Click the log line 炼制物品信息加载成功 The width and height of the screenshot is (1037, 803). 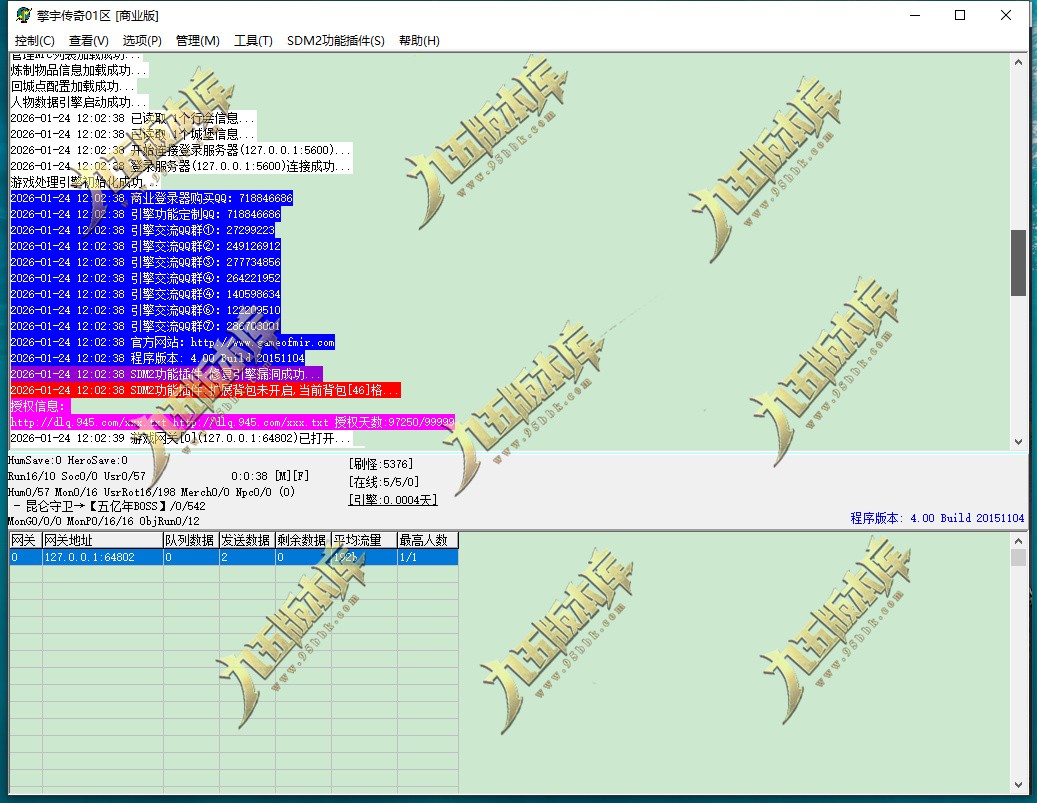(x=79, y=70)
